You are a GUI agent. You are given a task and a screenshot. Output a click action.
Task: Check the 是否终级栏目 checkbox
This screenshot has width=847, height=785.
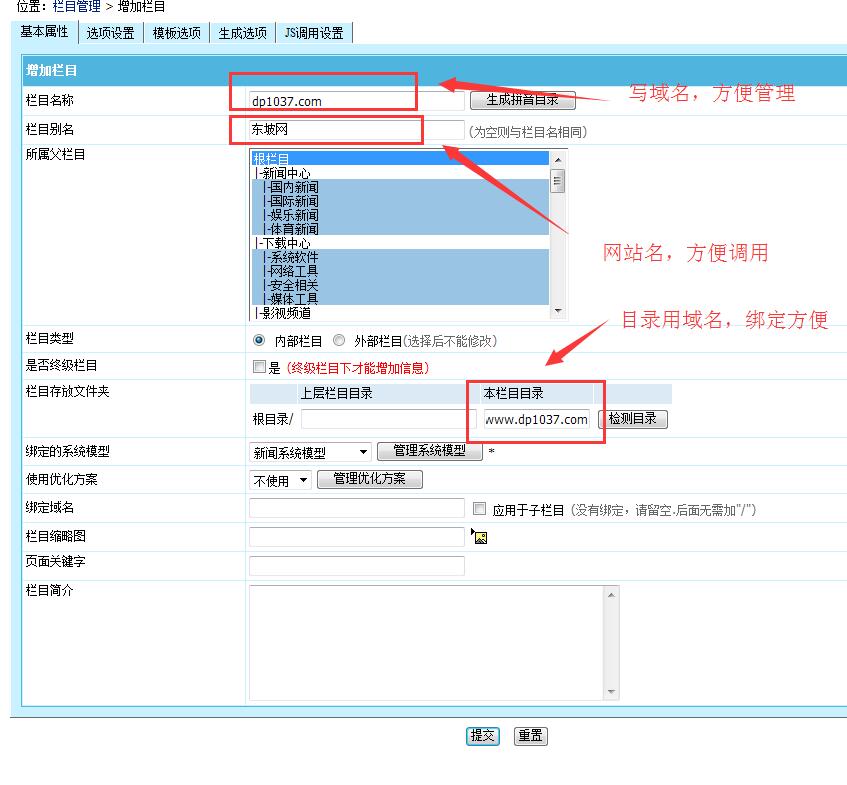[x=259, y=367]
